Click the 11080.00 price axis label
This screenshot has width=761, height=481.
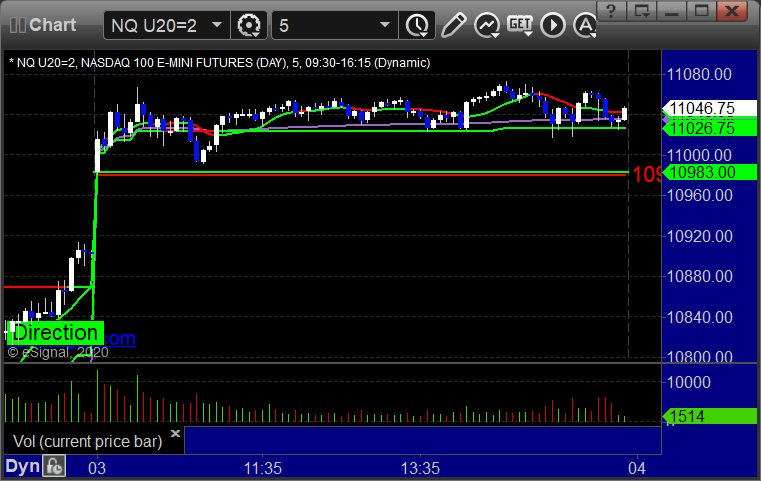[x=699, y=74]
